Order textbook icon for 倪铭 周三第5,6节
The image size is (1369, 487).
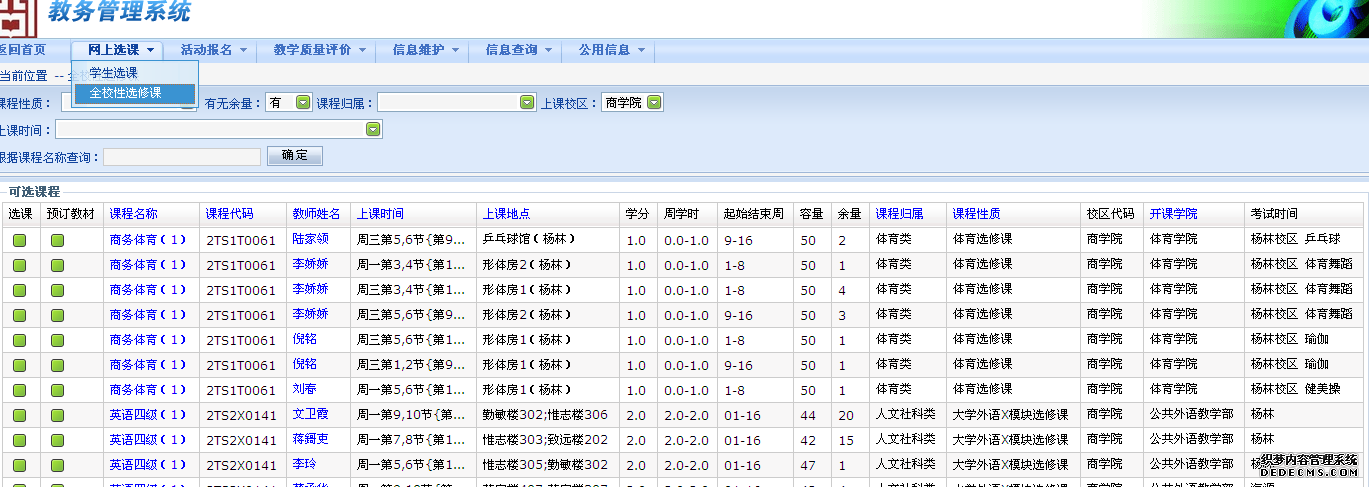point(58,340)
